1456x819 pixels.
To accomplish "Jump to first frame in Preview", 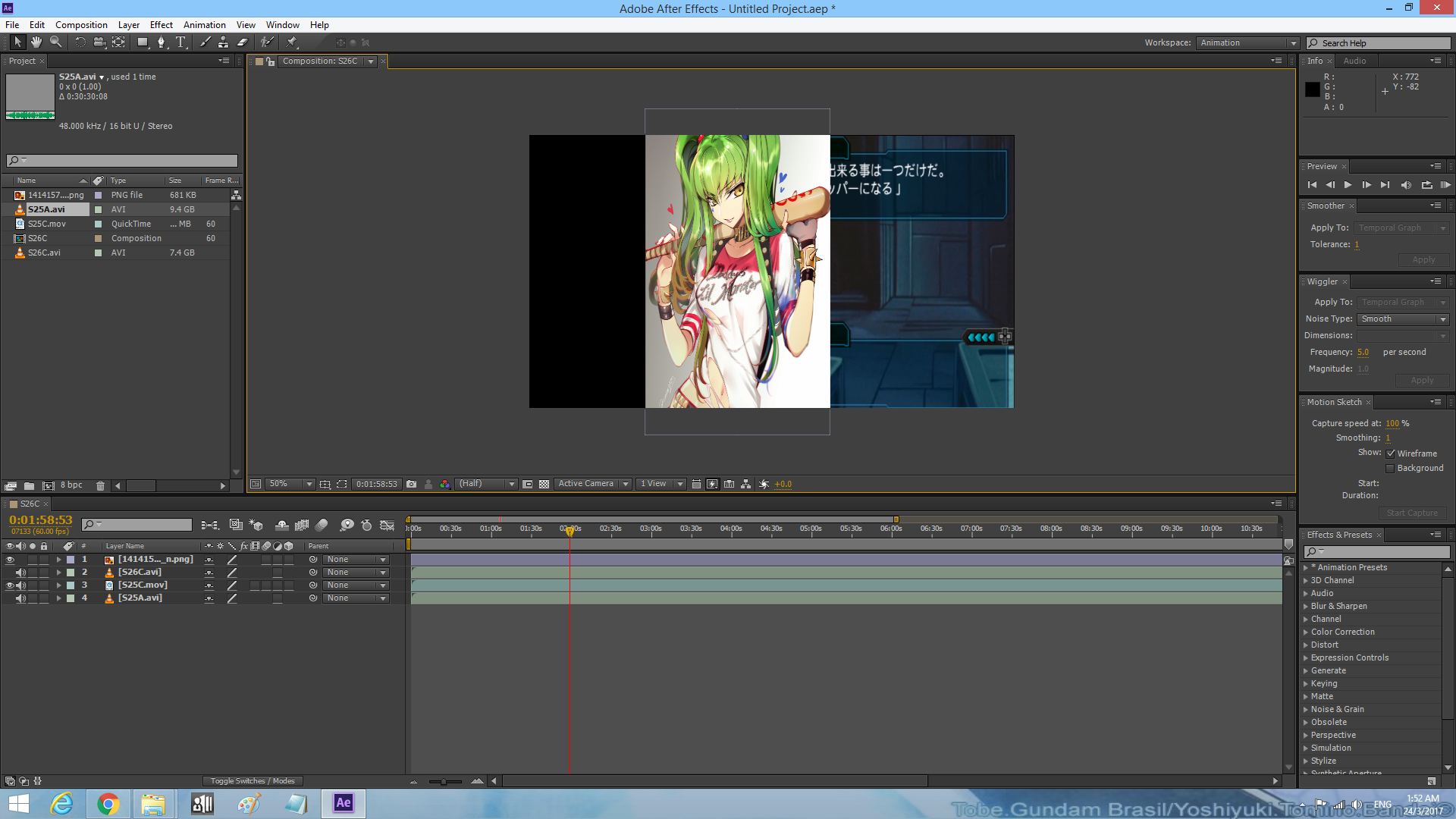I will point(1312,185).
